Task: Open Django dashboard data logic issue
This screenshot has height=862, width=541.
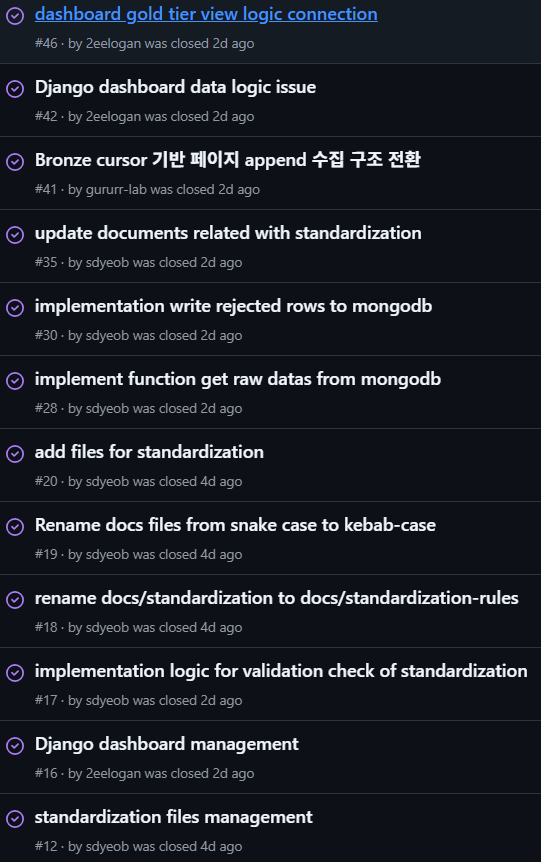Action: click(x=175, y=87)
